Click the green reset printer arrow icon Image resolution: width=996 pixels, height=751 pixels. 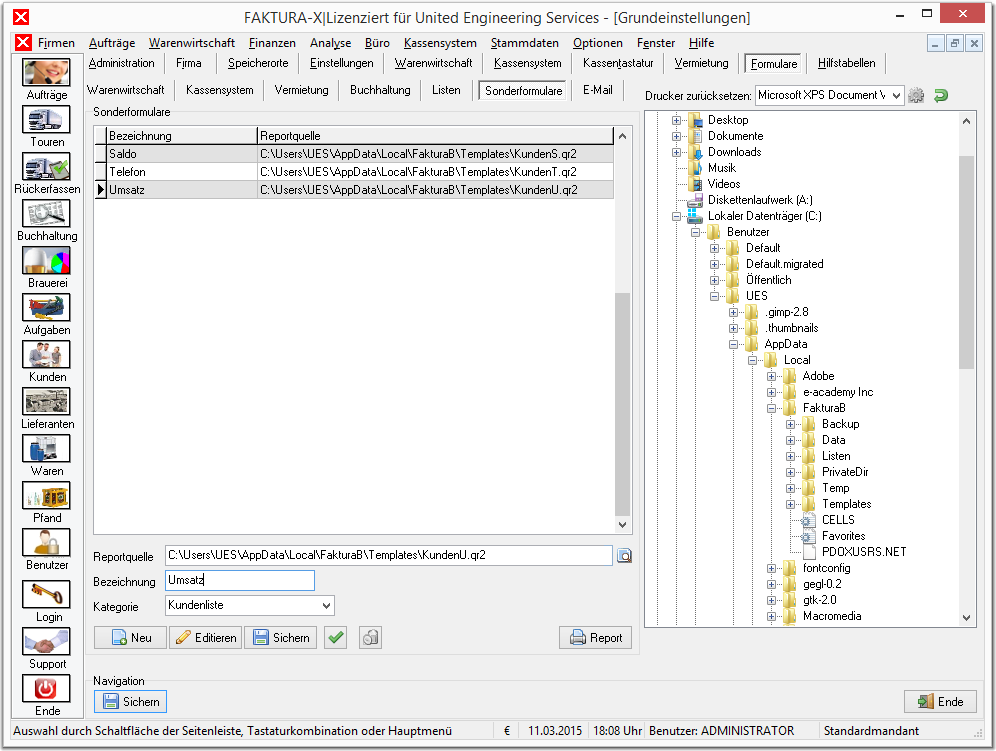(x=941, y=96)
